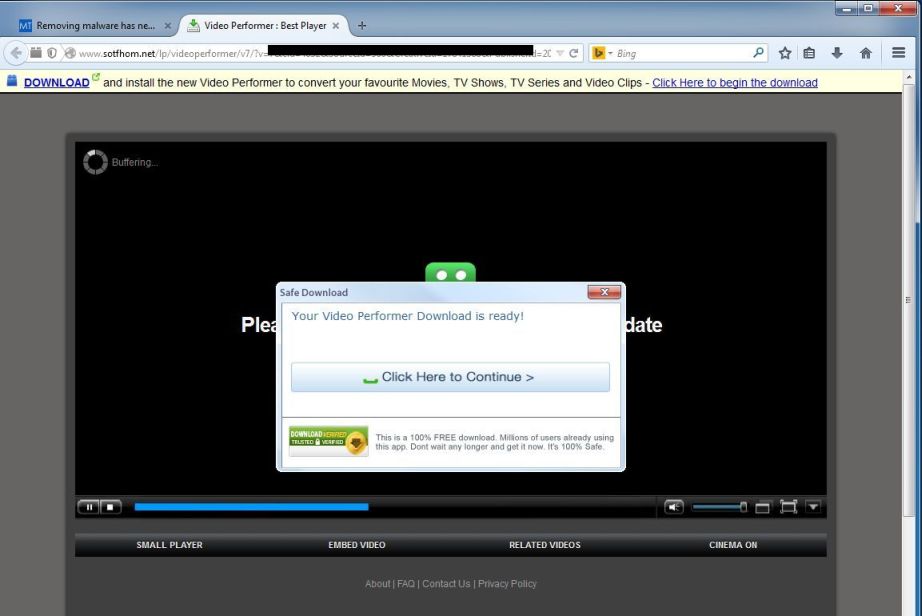This screenshot has width=922, height=616.
Task: Open the hamburger menu icon
Action: coord(898,53)
